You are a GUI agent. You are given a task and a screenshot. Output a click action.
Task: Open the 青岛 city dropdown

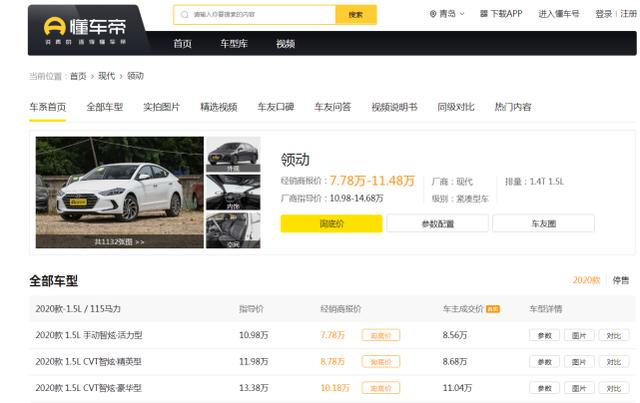click(x=447, y=14)
